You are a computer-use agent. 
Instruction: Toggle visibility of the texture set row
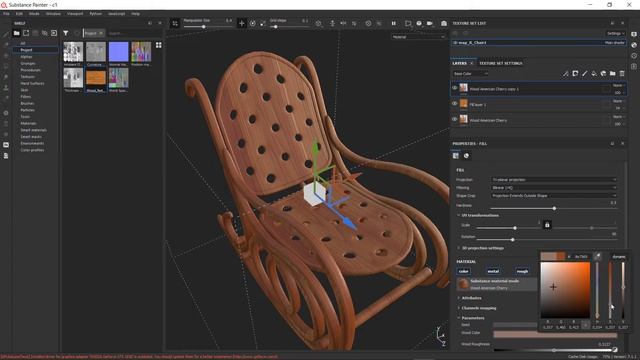pyautogui.click(x=455, y=42)
